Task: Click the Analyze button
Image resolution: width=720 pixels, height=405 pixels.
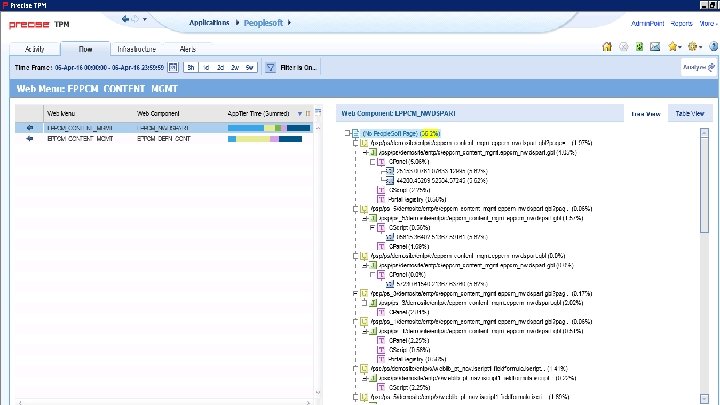Action: coord(698,67)
